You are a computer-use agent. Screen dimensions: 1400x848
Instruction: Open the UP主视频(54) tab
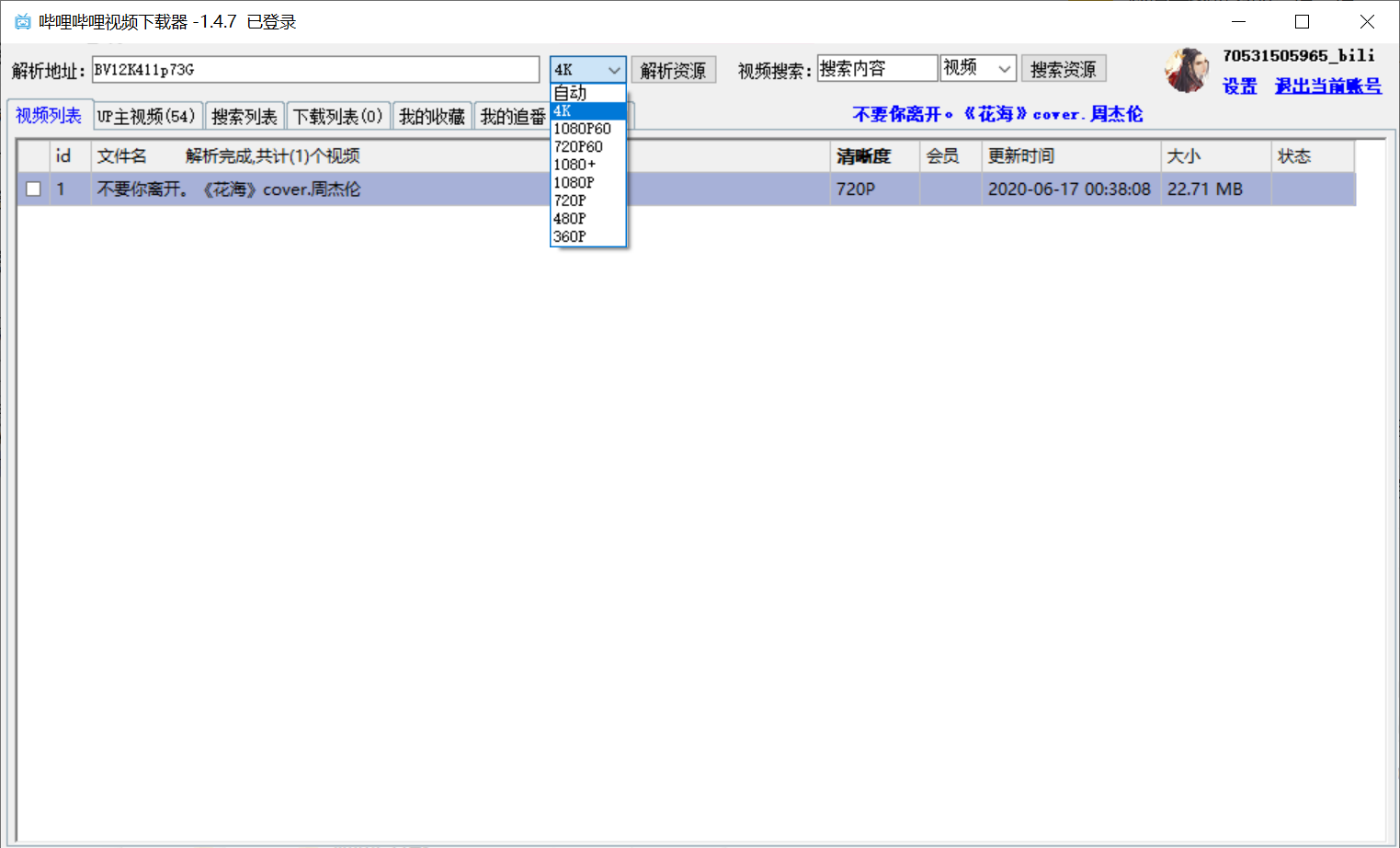tap(147, 116)
